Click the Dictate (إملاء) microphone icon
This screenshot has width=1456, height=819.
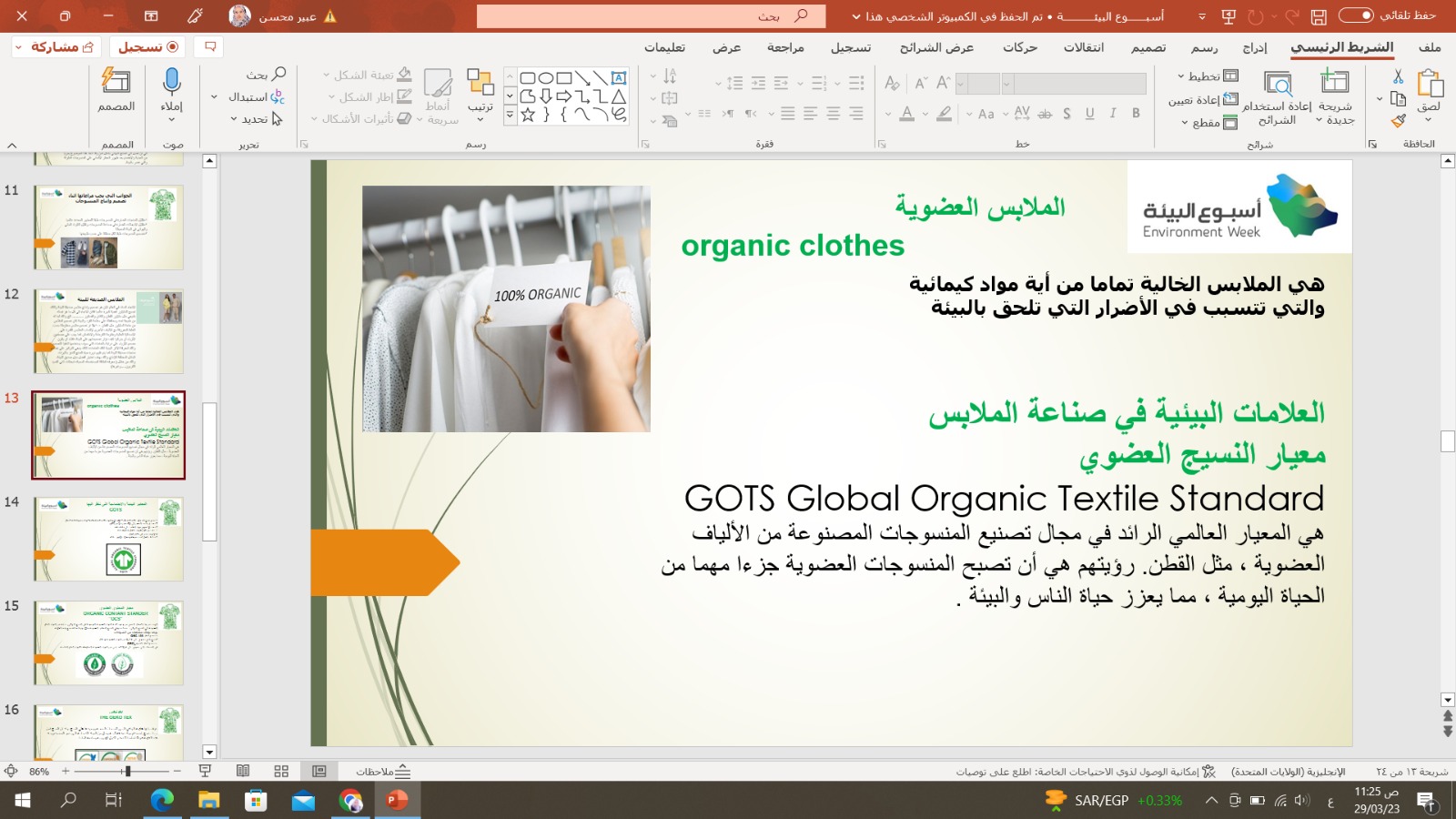click(x=172, y=82)
